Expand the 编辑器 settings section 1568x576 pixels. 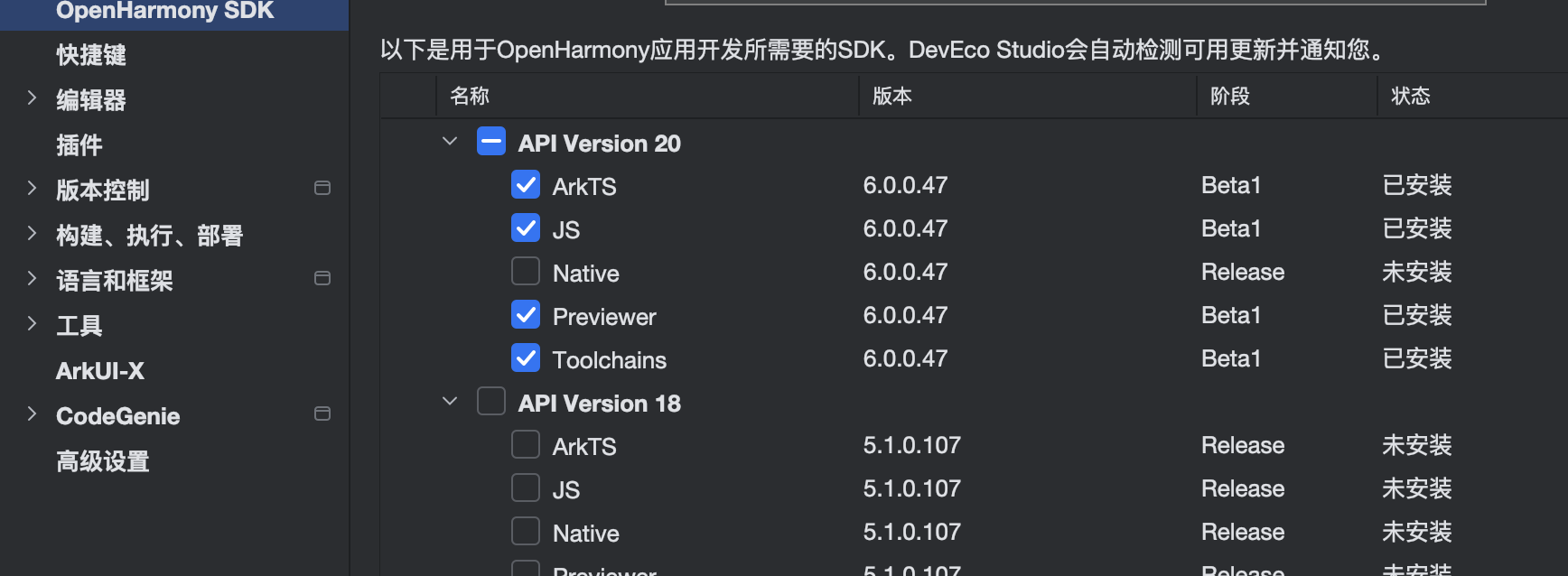(x=32, y=98)
